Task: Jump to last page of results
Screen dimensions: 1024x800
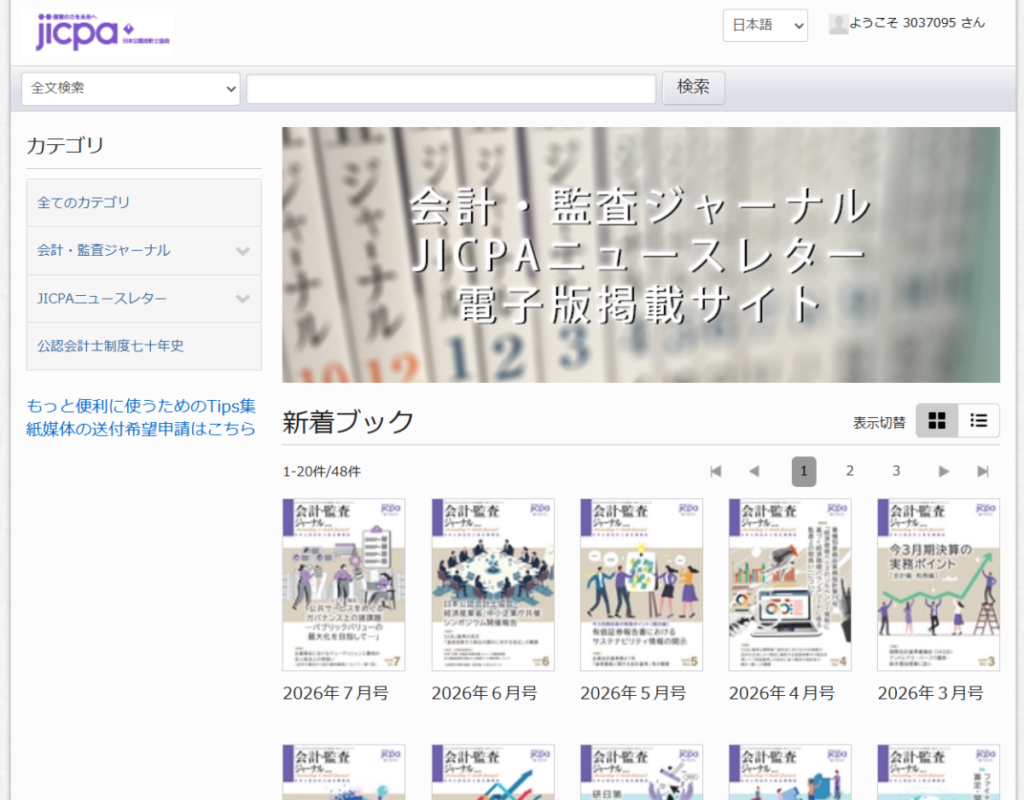Action: [x=983, y=472]
